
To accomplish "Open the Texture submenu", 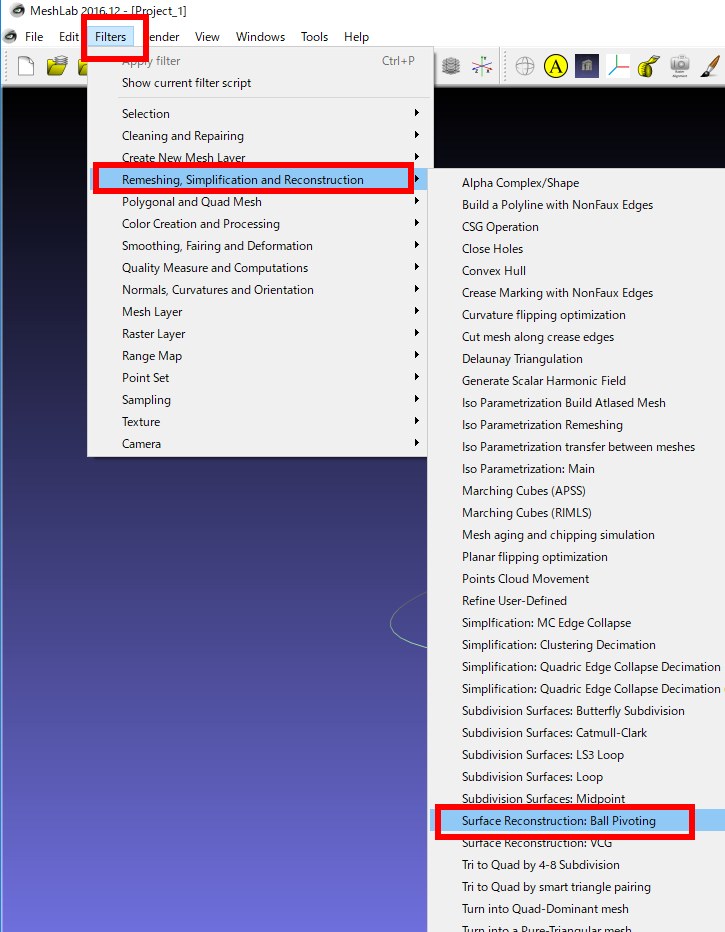I will [x=257, y=421].
